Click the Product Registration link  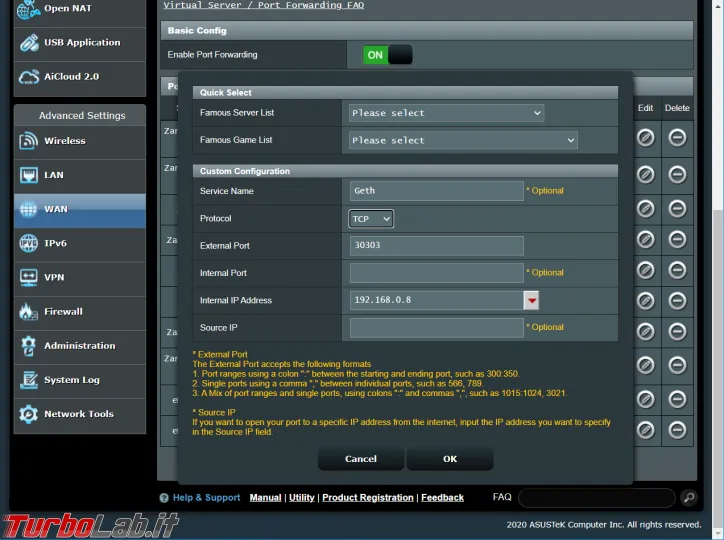click(368, 497)
